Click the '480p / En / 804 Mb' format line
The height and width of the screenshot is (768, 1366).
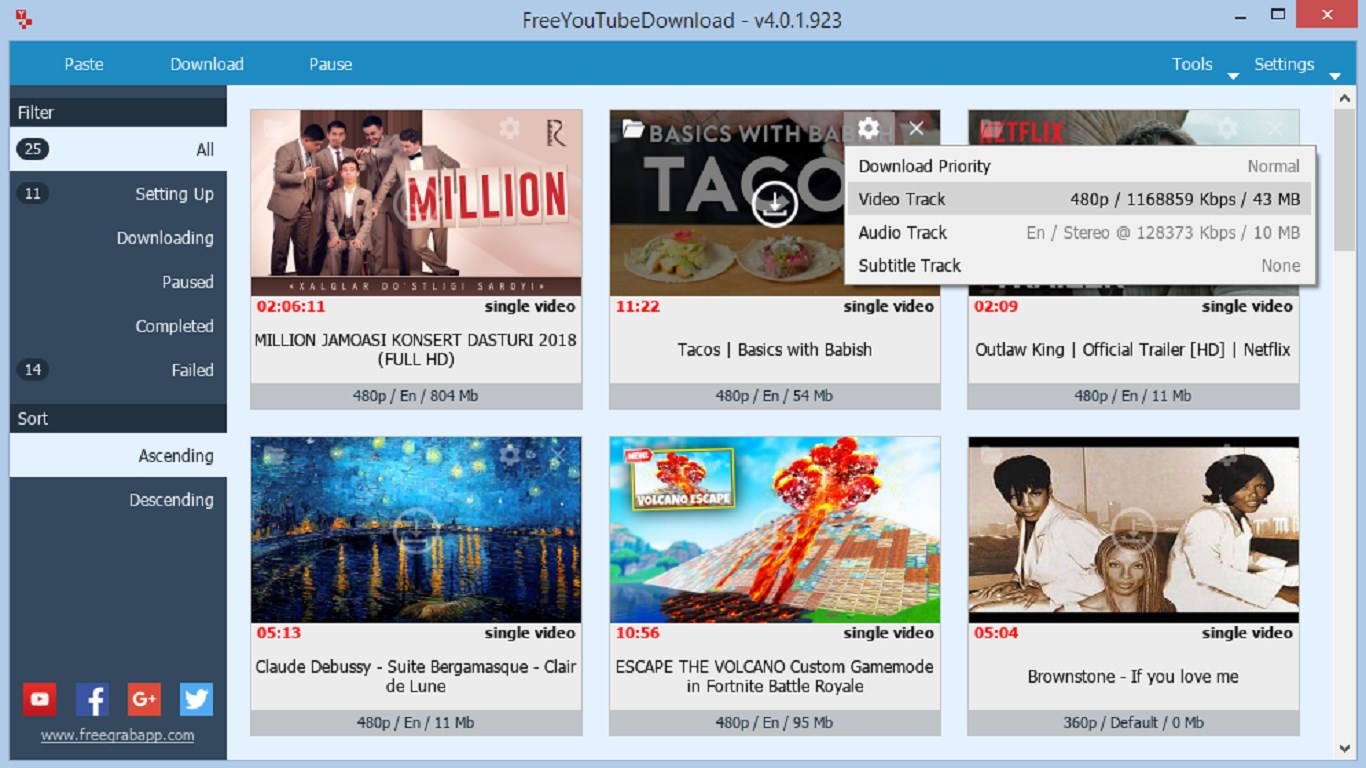pyautogui.click(x=416, y=395)
